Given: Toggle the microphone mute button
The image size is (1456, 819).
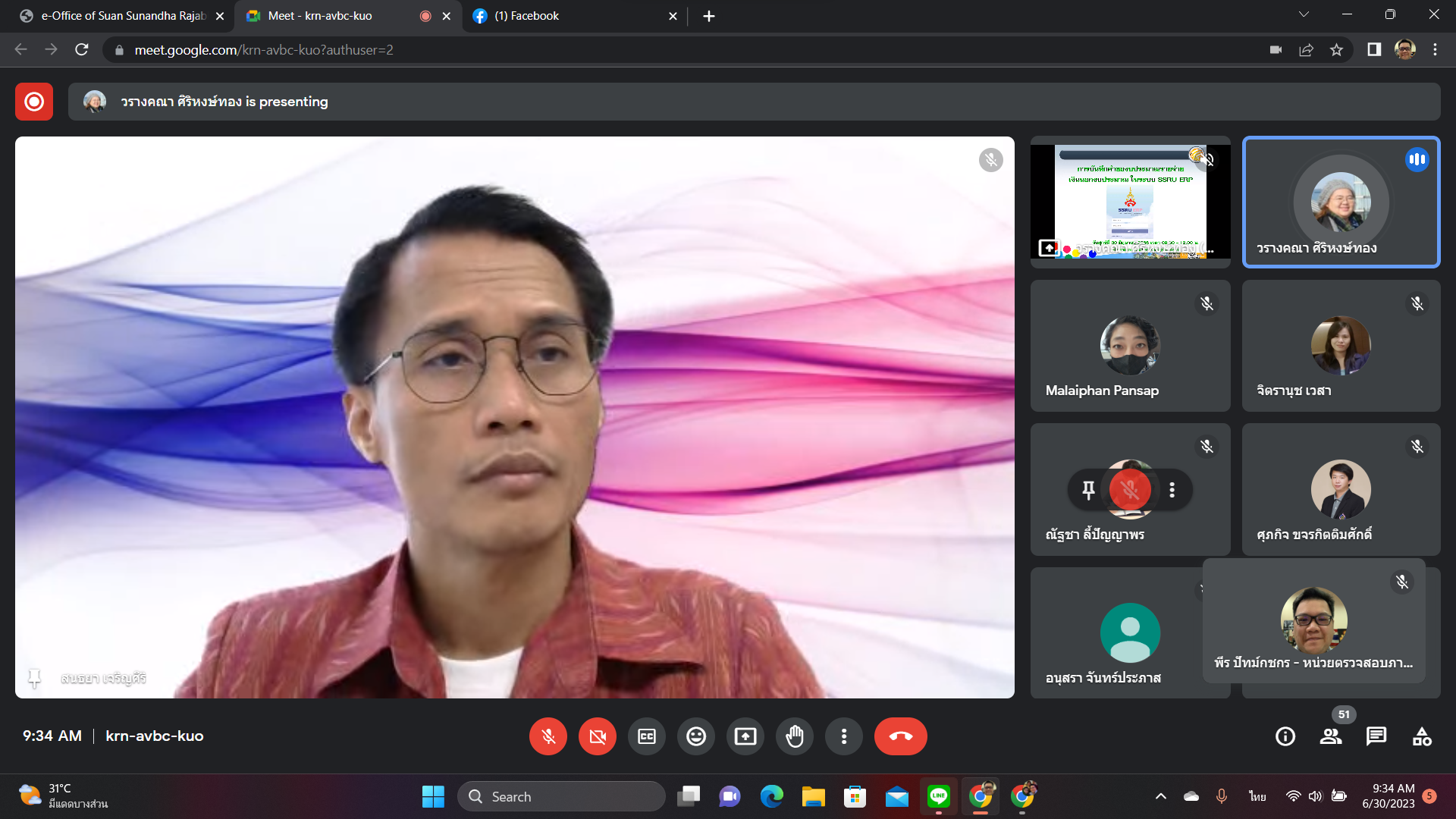Looking at the screenshot, I should 548,736.
